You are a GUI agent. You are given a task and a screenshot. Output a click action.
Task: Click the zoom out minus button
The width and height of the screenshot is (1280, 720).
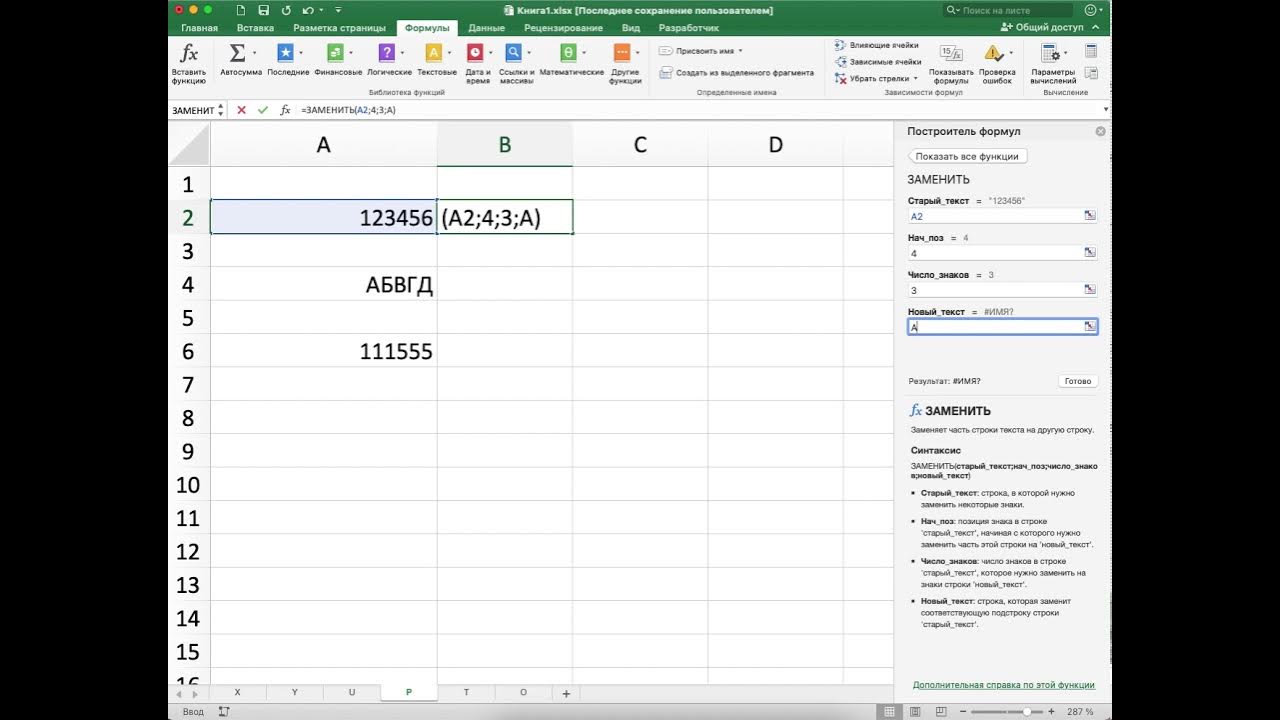coord(962,711)
